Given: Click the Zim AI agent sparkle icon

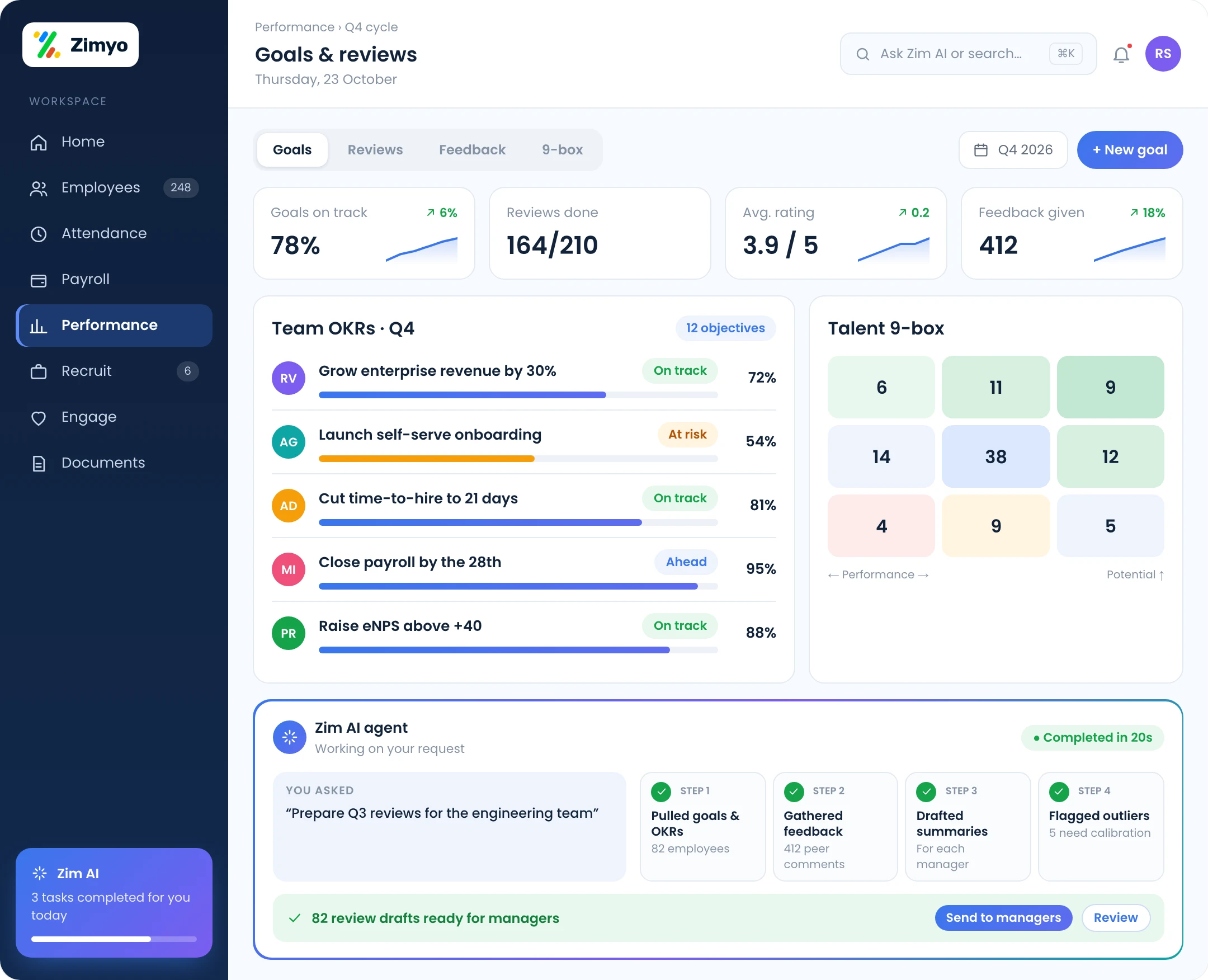Looking at the screenshot, I should coord(290,737).
